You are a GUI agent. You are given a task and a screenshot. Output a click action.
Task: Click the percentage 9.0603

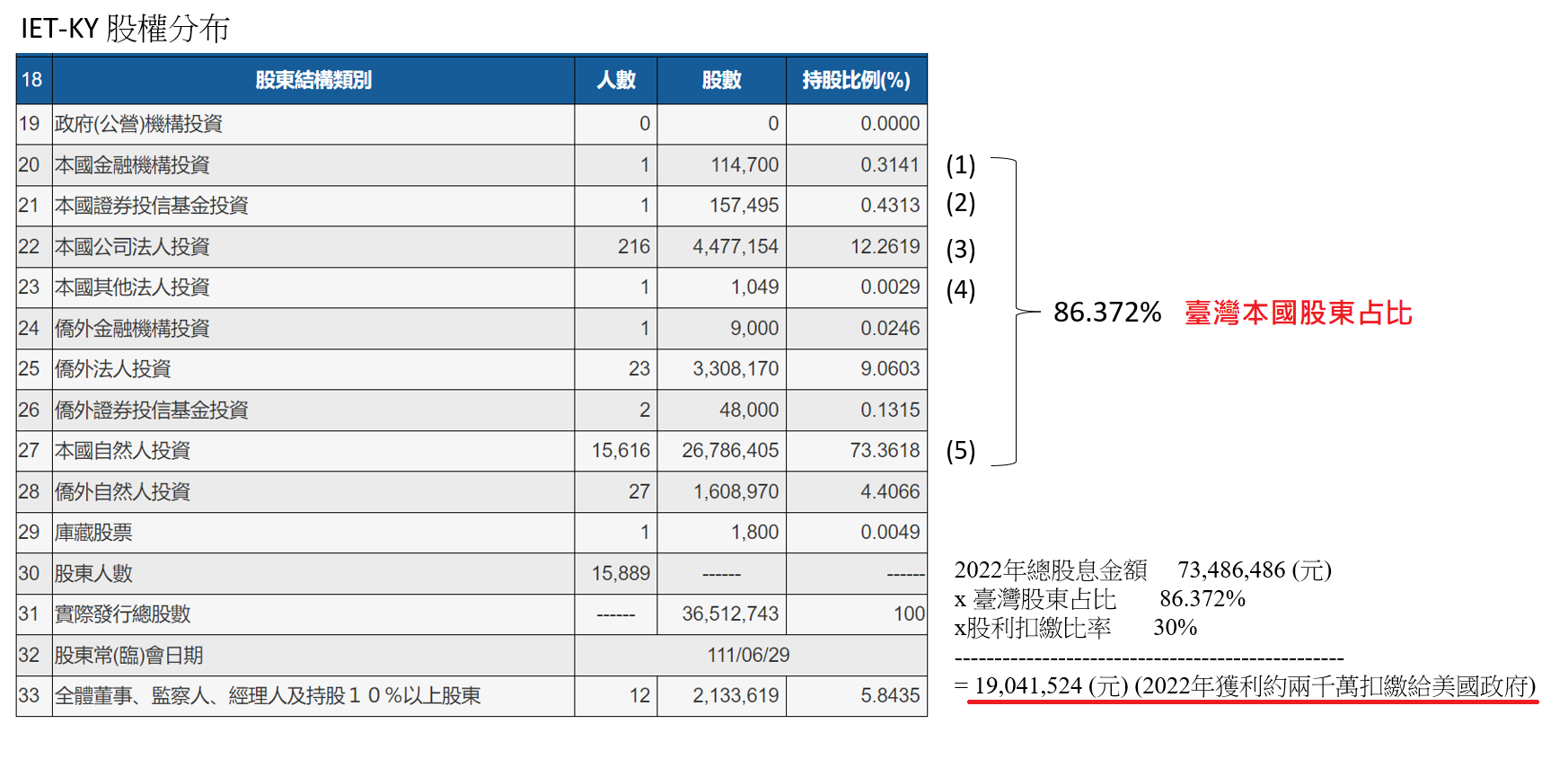pyautogui.click(x=890, y=369)
